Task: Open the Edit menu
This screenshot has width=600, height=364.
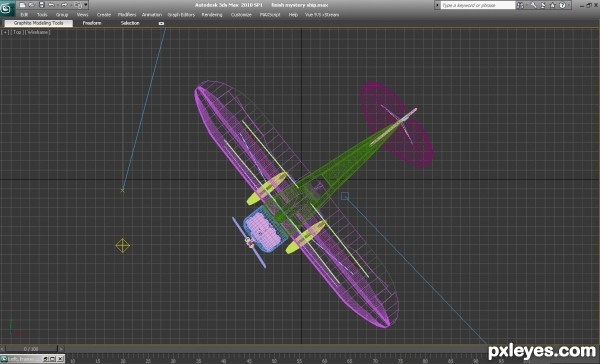Action: (24, 15)
